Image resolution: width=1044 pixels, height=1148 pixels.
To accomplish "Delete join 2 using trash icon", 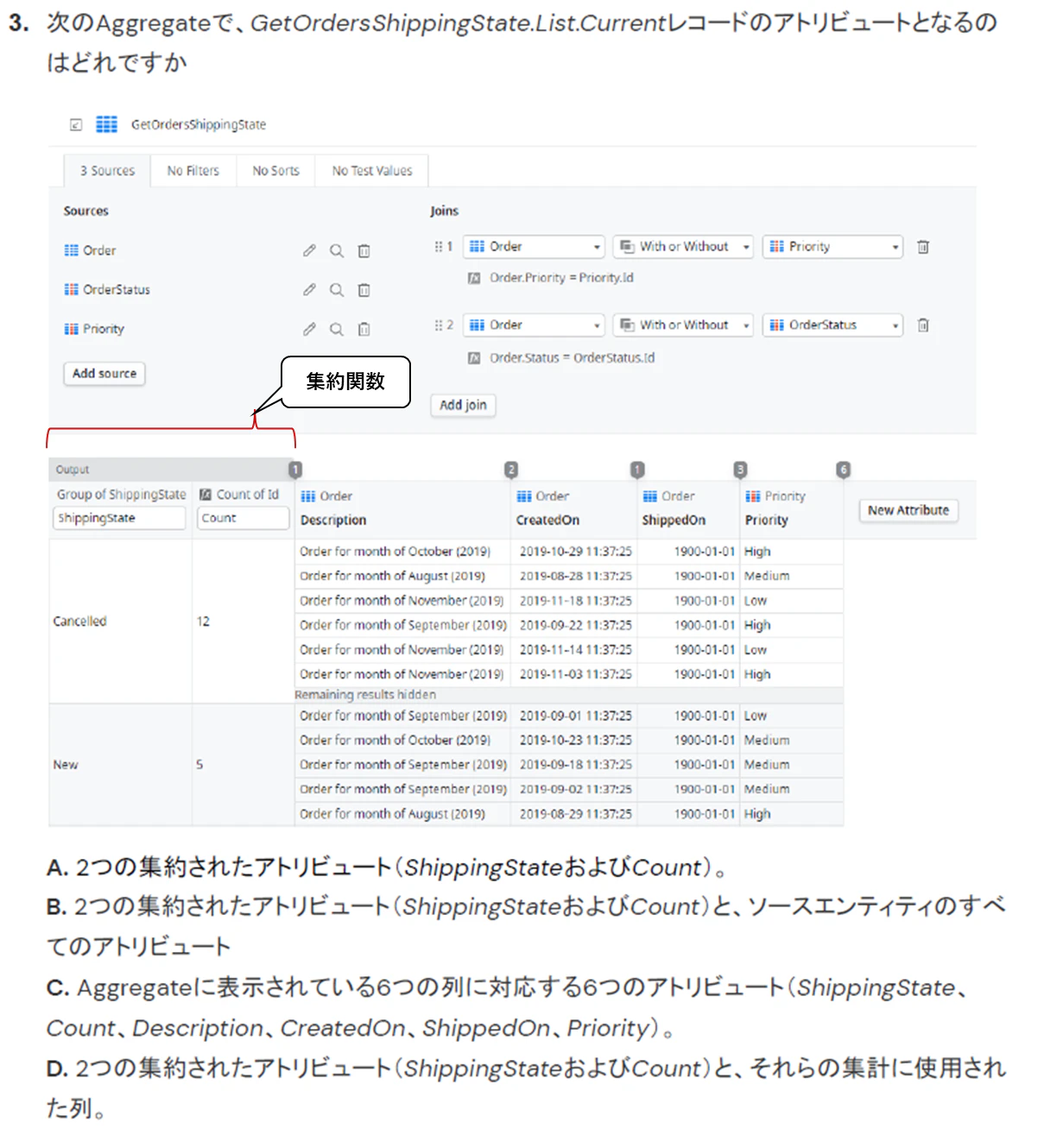I will click(923, 325).
